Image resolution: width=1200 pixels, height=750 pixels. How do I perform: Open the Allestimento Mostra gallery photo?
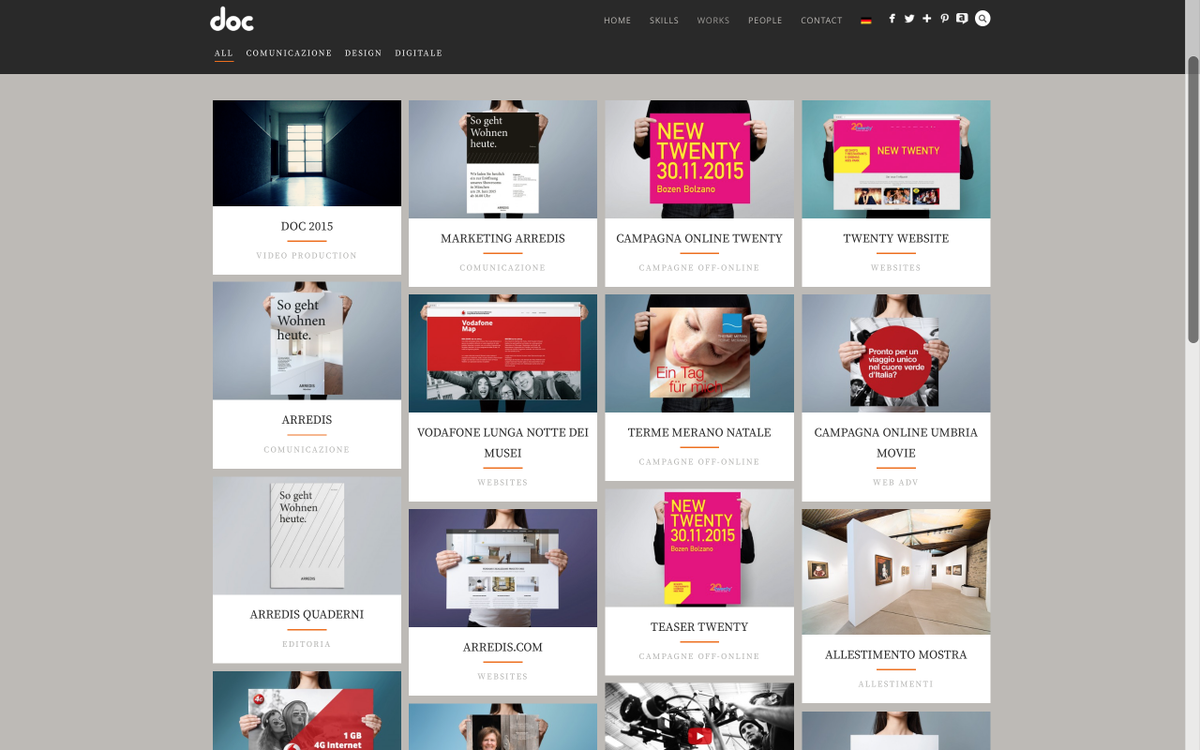tap(896, 572)
